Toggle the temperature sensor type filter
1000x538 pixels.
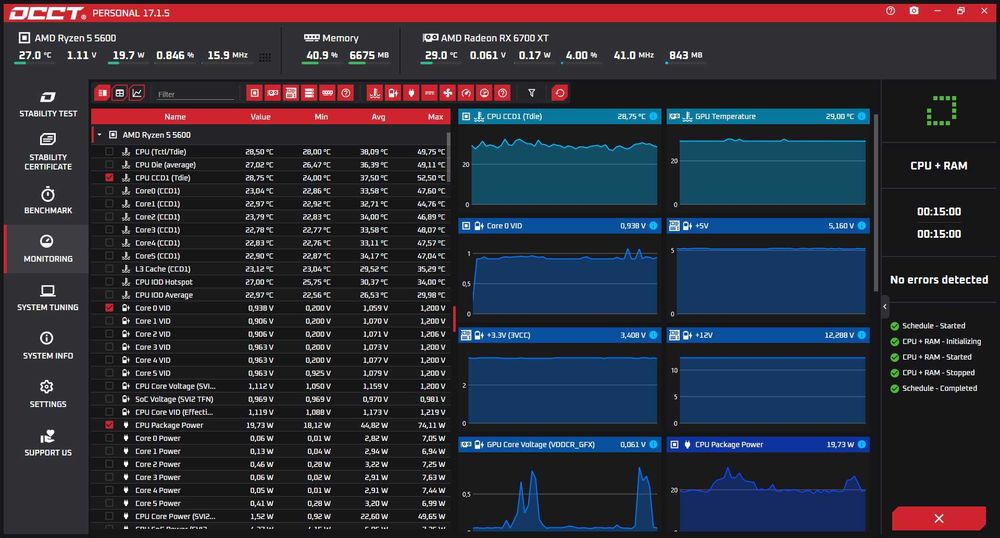pyautogui.click(x=375, y=93)
